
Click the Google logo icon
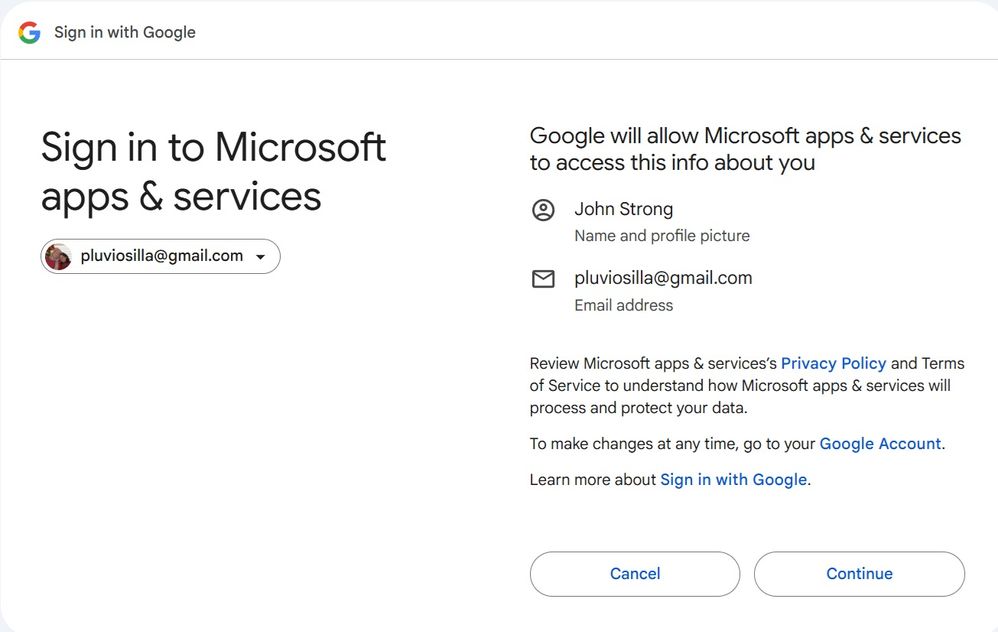pos(29,32)
